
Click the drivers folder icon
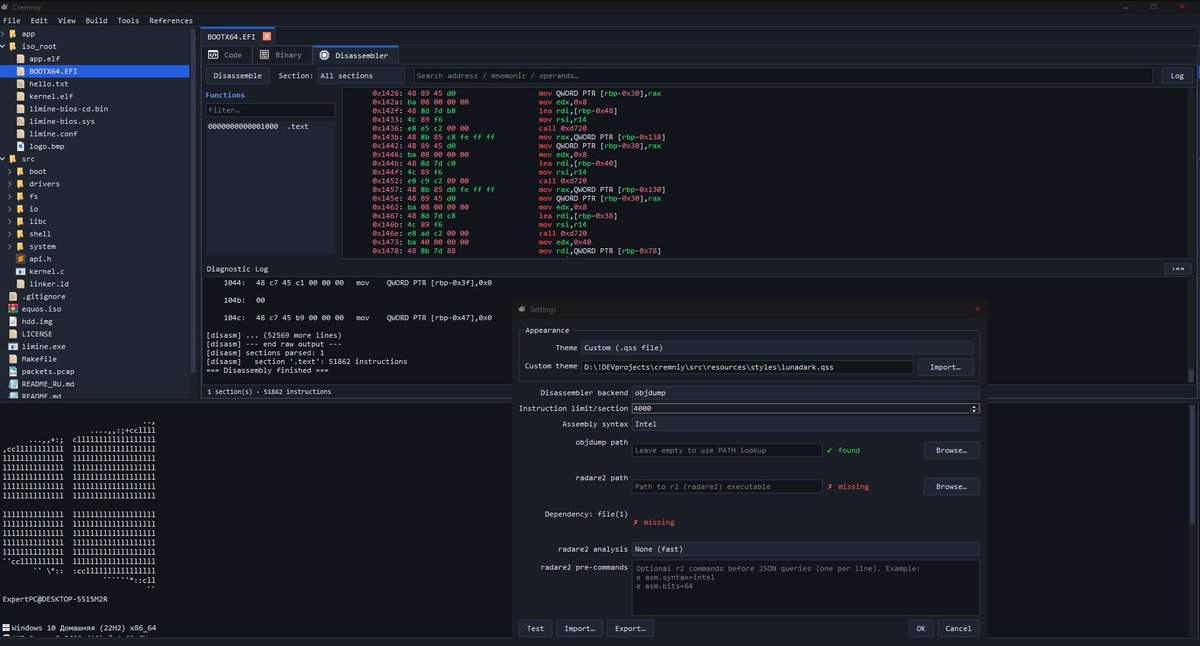[21, 184]
